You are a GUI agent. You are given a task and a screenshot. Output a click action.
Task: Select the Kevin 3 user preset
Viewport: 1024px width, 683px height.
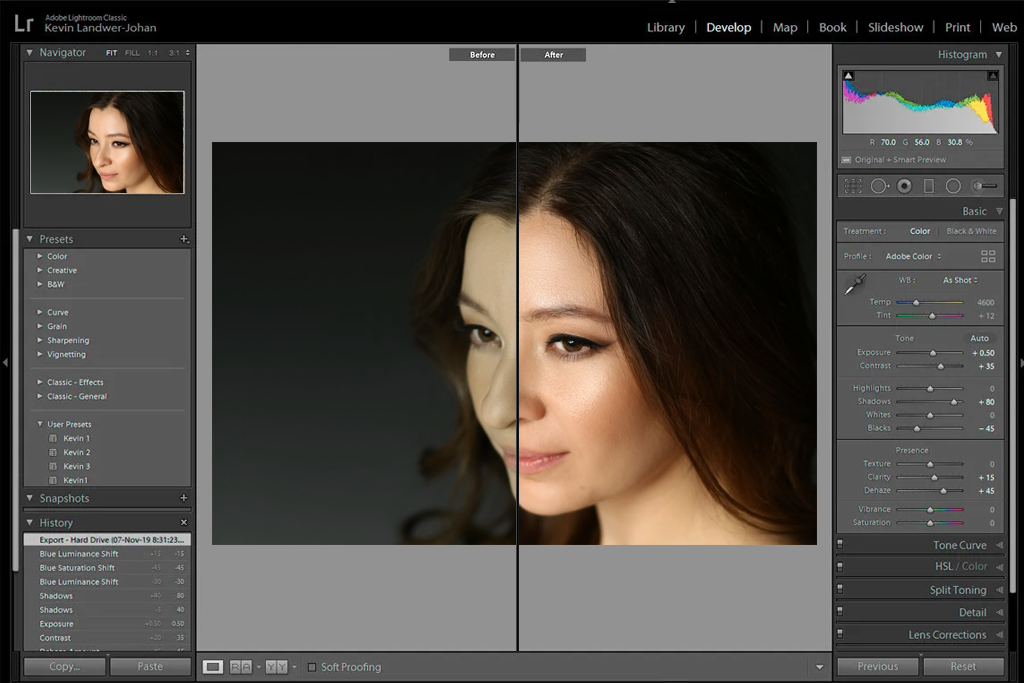click(x=76, y=466)
